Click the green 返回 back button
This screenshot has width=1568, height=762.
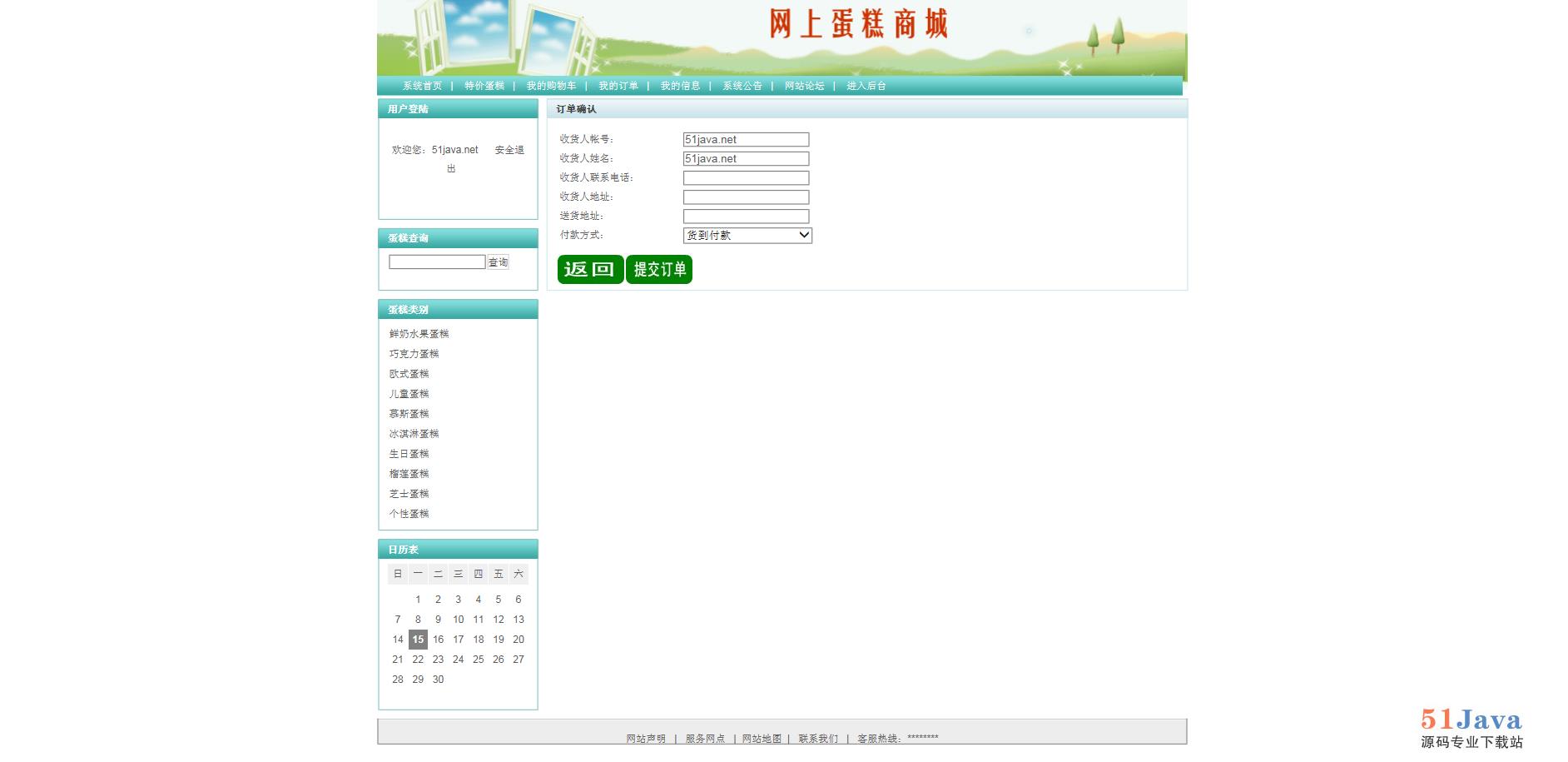(590, 269)
